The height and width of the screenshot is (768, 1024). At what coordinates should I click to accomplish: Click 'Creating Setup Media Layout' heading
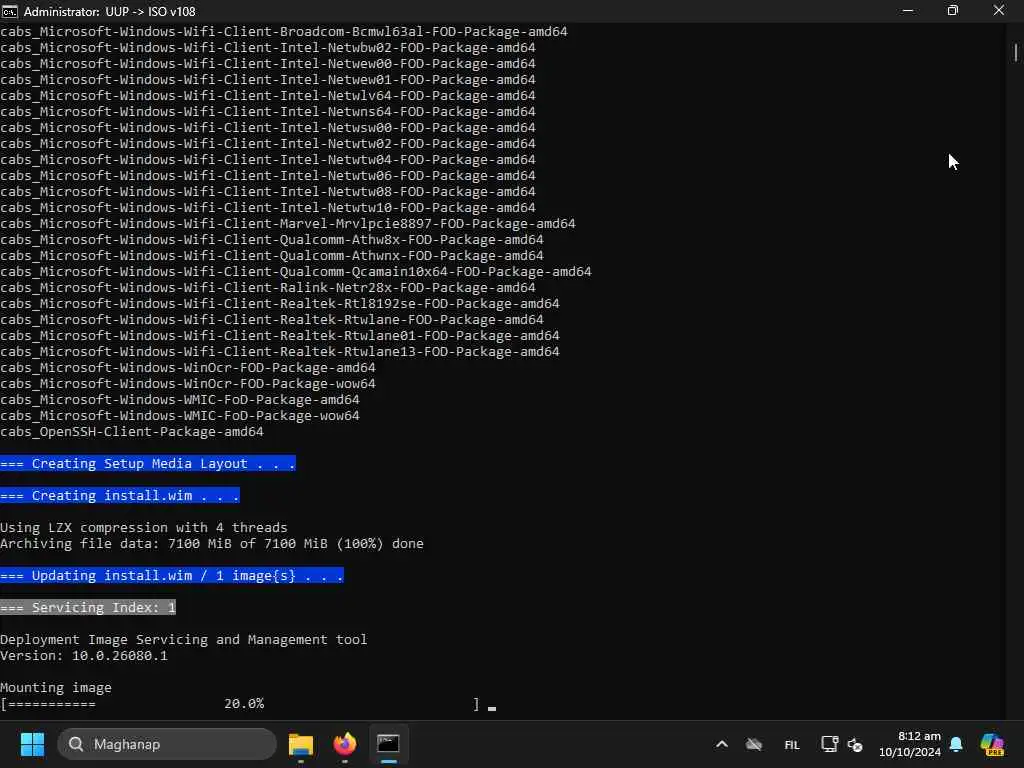pos(148,464)
